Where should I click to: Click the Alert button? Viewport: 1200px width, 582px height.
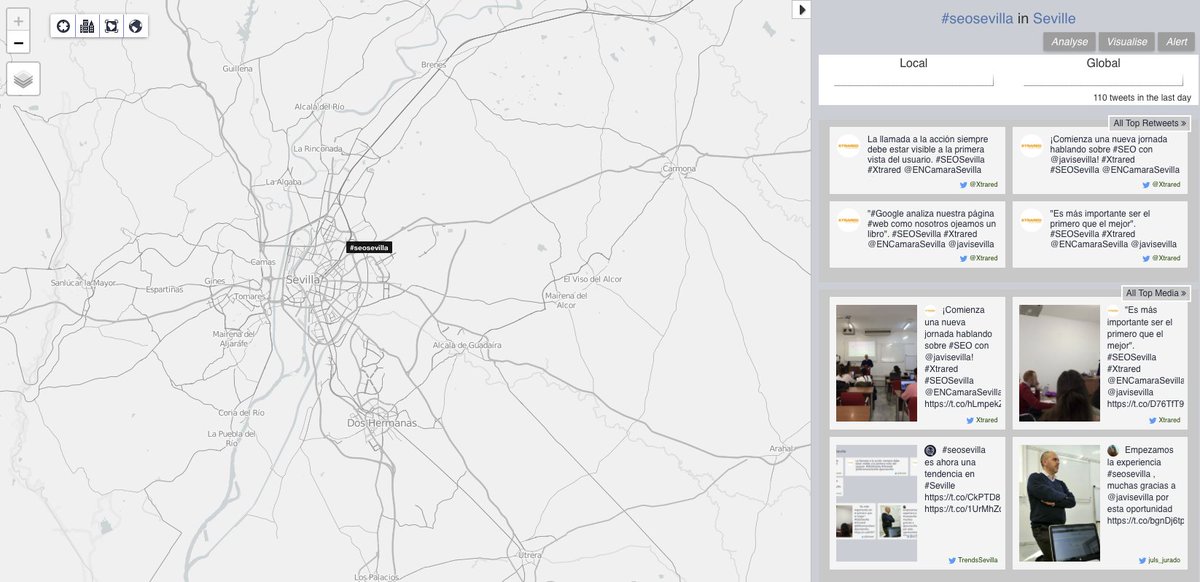click(1177, 42)
